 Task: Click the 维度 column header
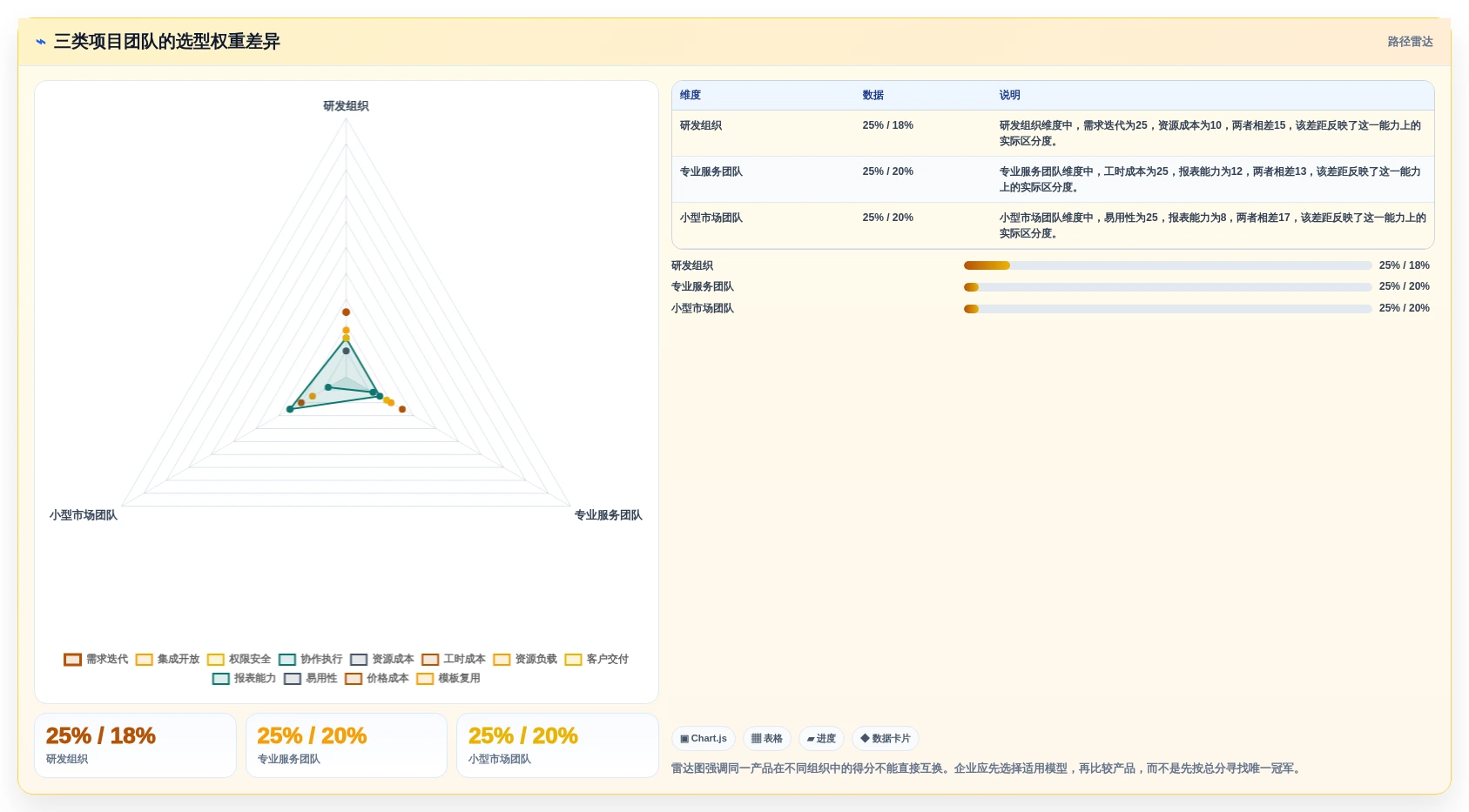click(x=691, y=96)
